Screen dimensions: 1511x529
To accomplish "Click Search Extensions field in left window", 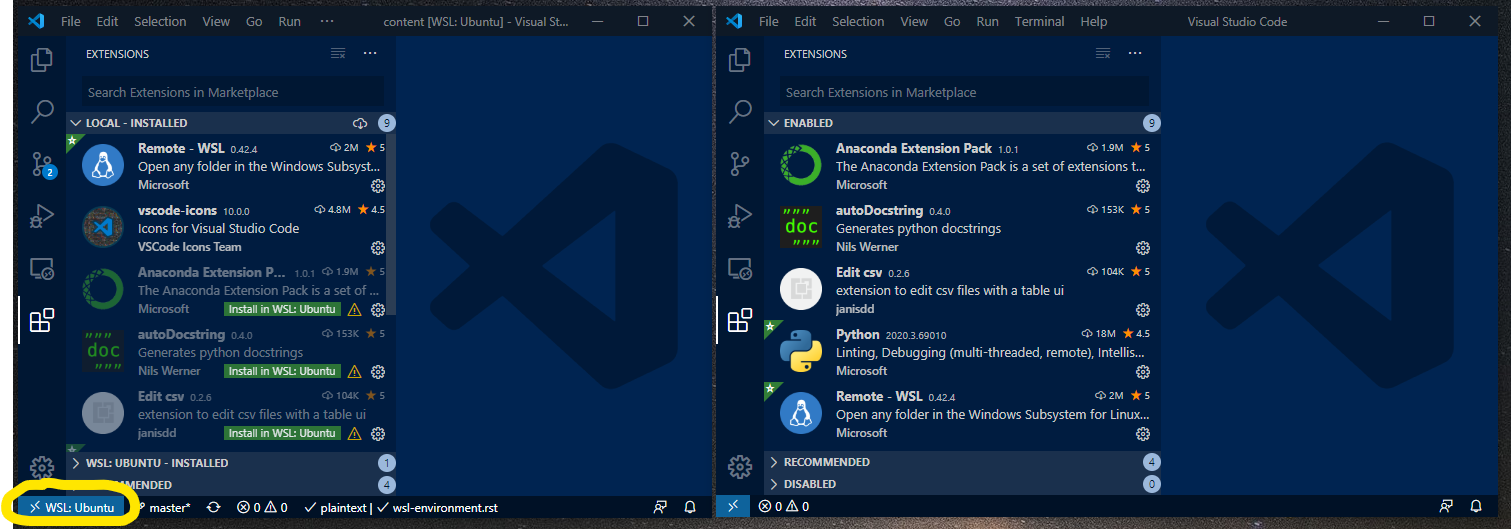I will pyautogui.click(x=233, y=92).
